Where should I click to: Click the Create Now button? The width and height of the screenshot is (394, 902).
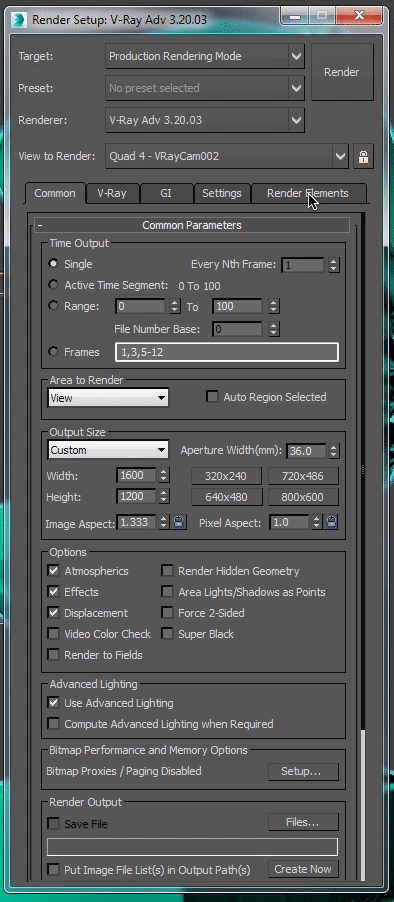(x=303, y=869)
